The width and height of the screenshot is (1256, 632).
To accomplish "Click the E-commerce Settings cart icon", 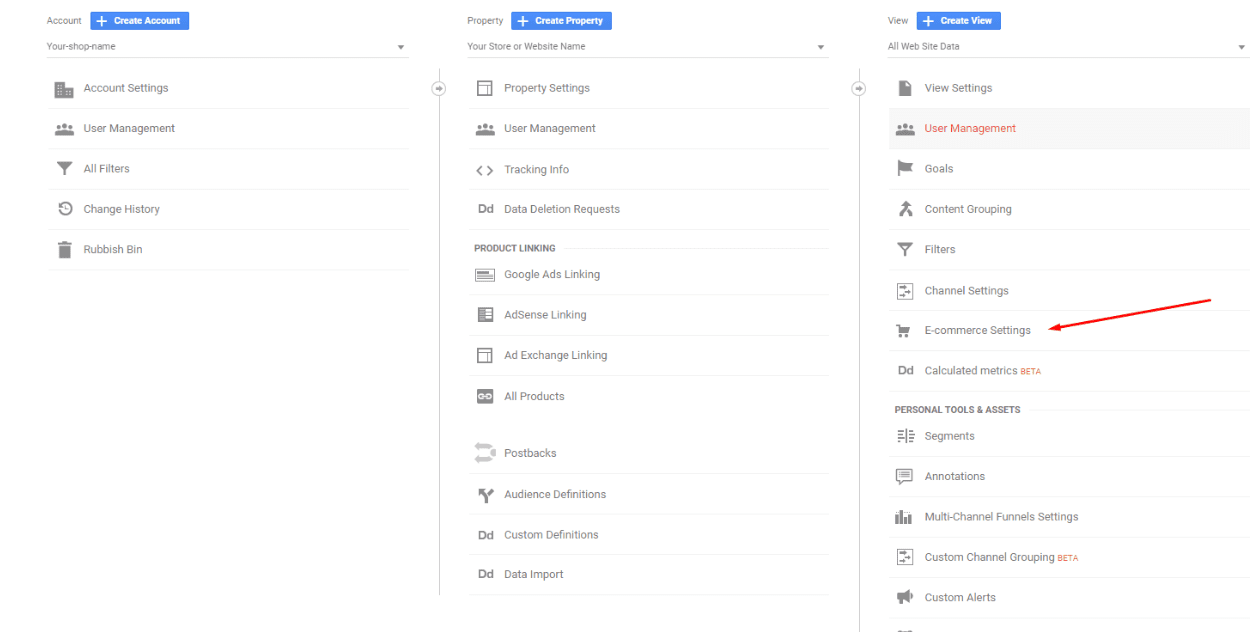I will click(x=904, y=331).
